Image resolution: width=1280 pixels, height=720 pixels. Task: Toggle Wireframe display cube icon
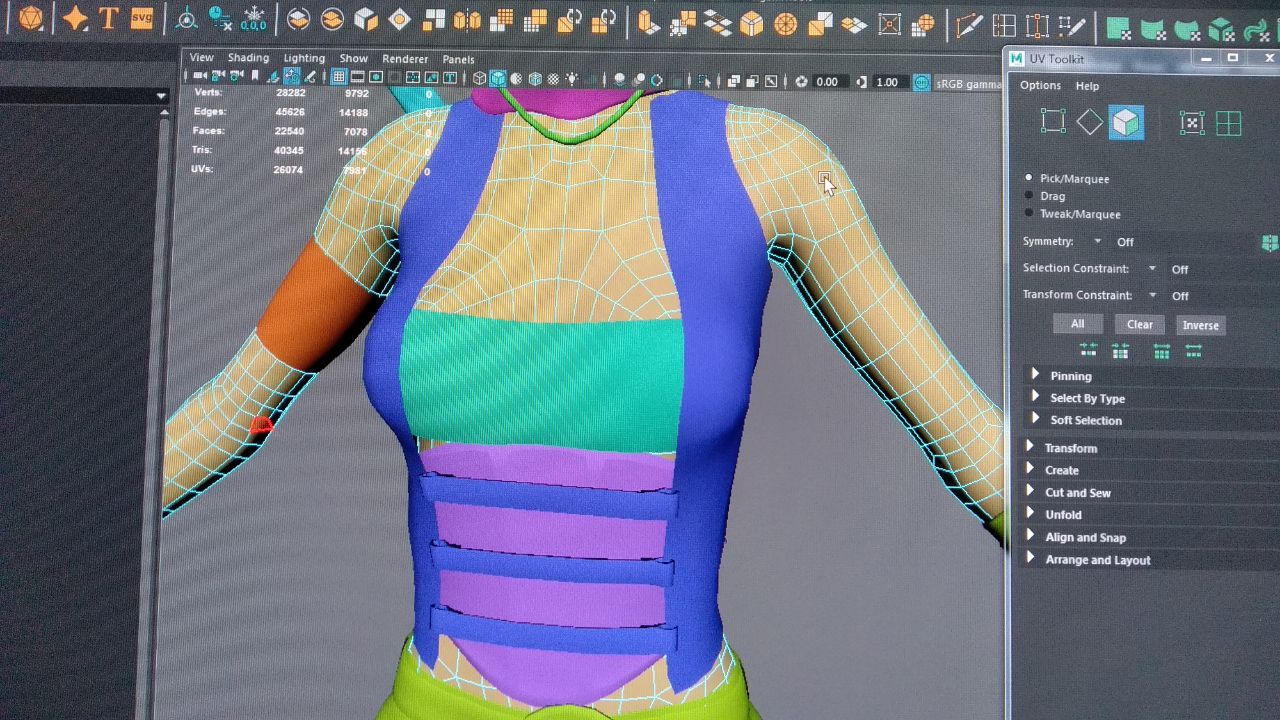pos(480,79)
